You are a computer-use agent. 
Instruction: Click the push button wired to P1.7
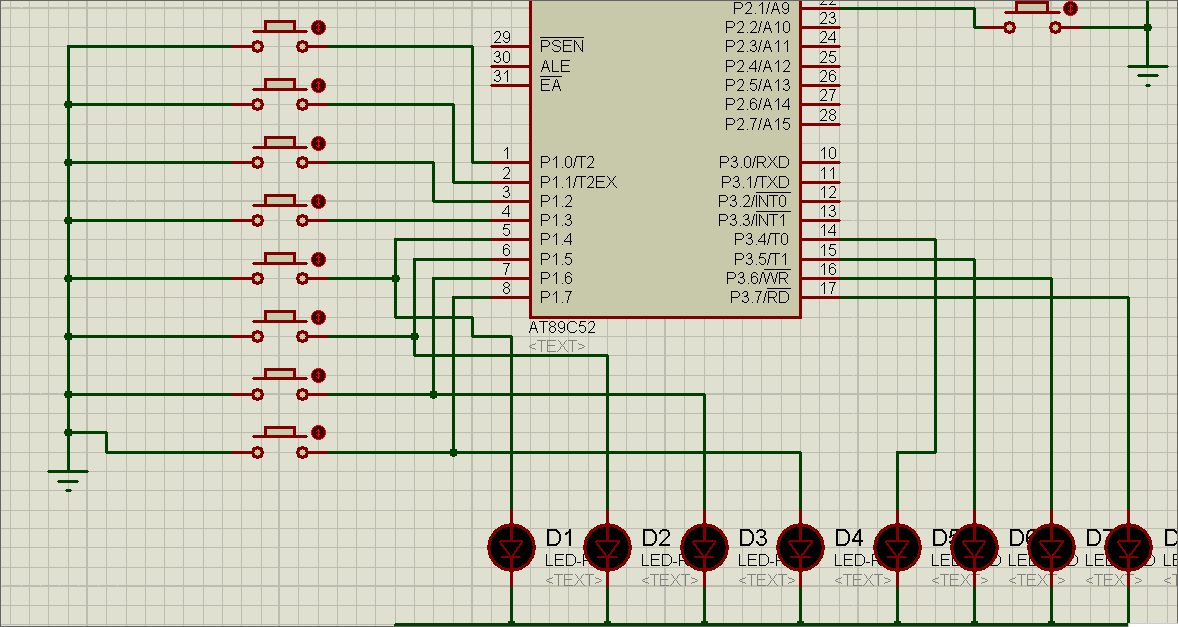tap(280, 442)
